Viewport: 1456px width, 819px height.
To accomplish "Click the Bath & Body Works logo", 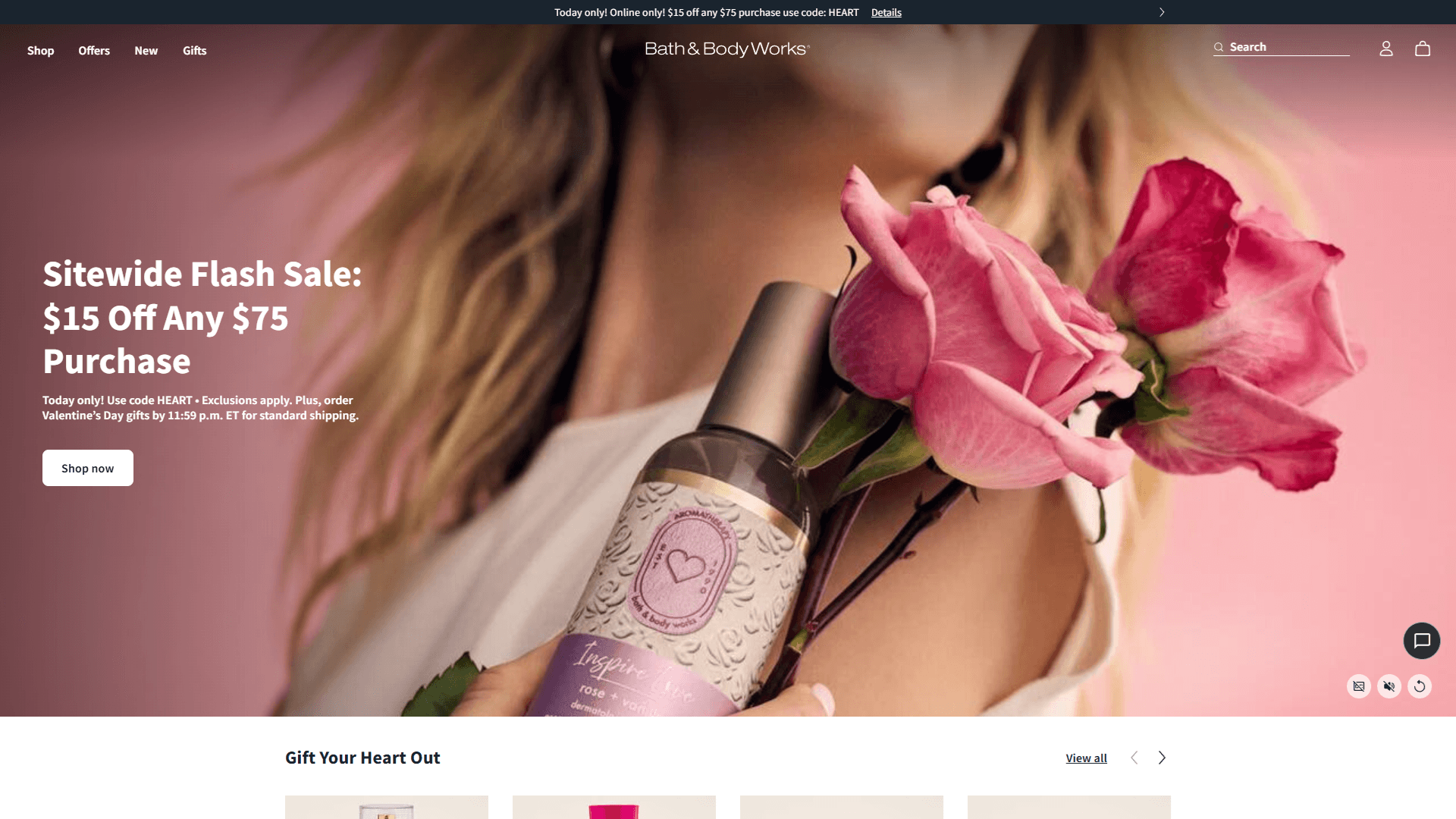I will (726, 49).
